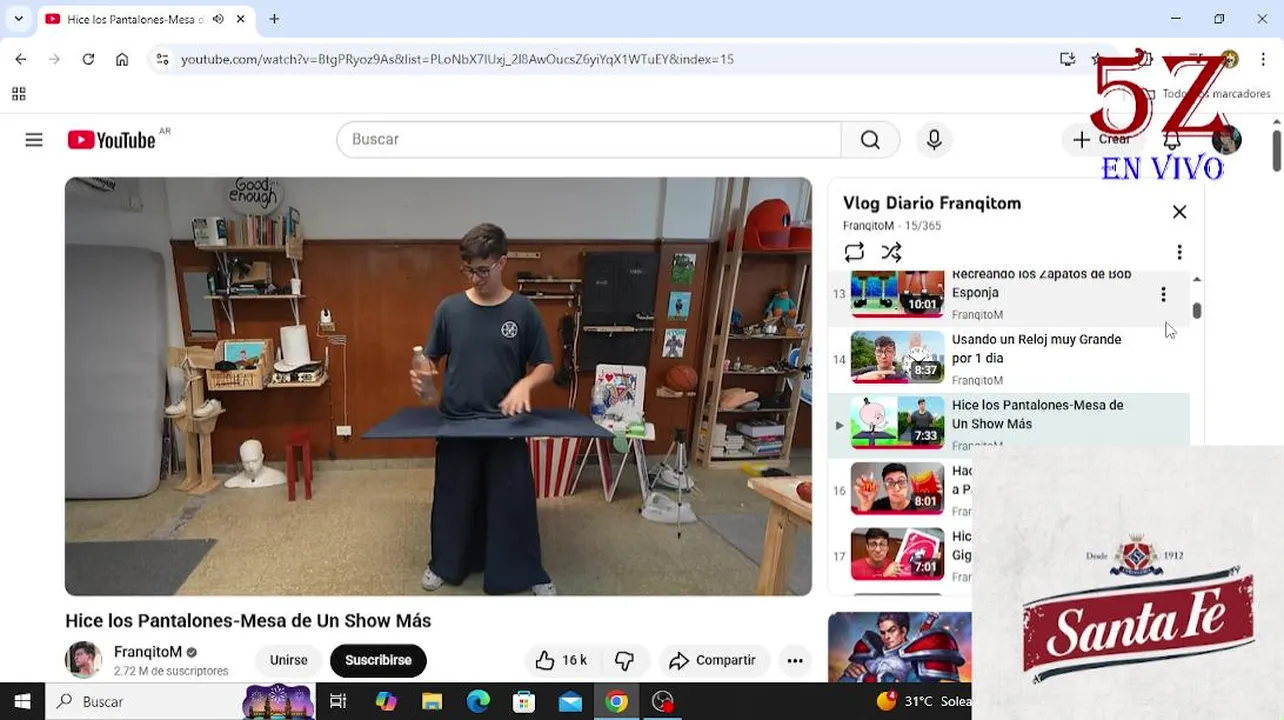The image size is (1284, 720).
Task: Close the Vlog Diario Franqitom playlist panel
Action: [1179, 212]
